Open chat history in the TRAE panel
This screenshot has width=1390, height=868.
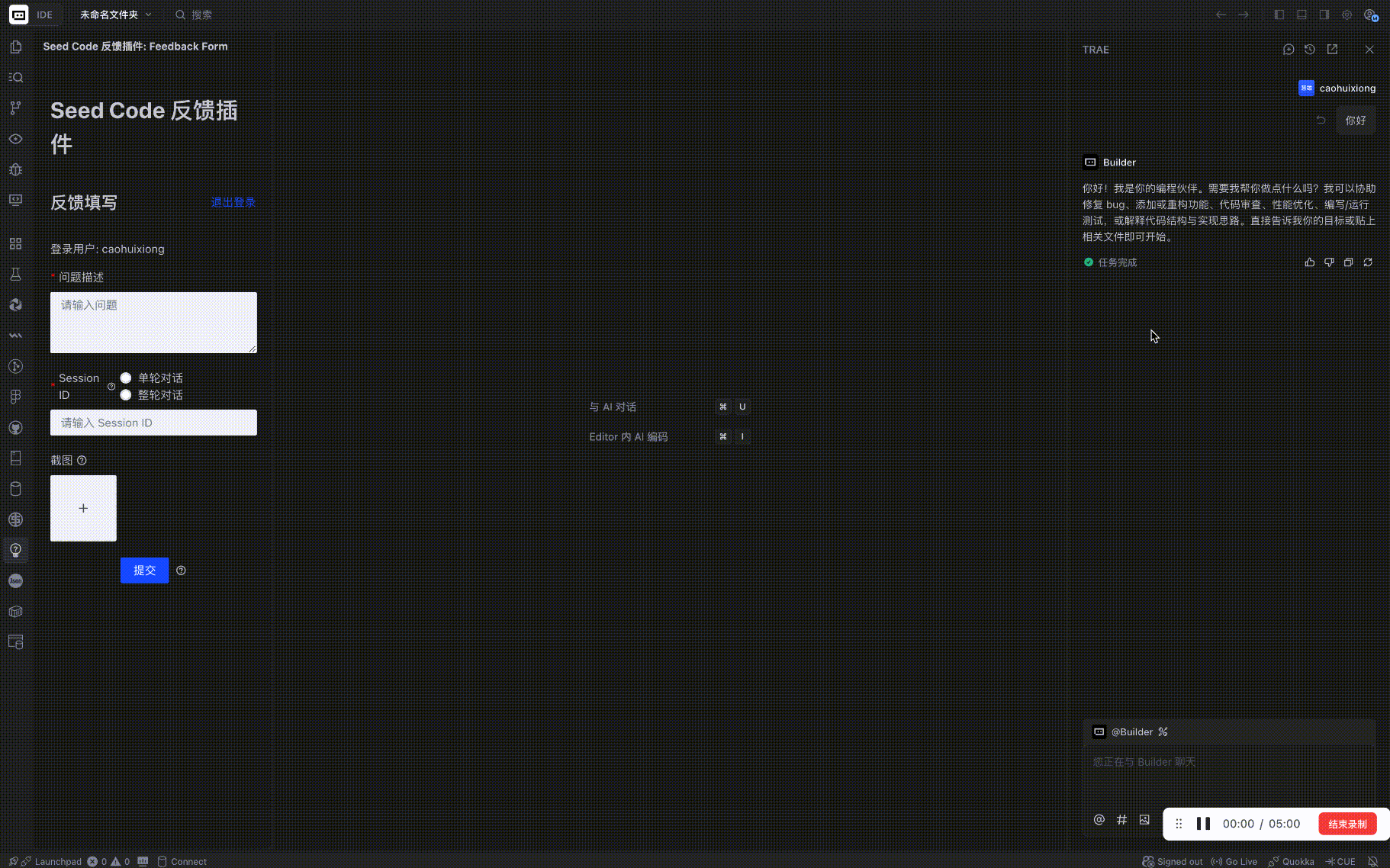(1310, 50)
